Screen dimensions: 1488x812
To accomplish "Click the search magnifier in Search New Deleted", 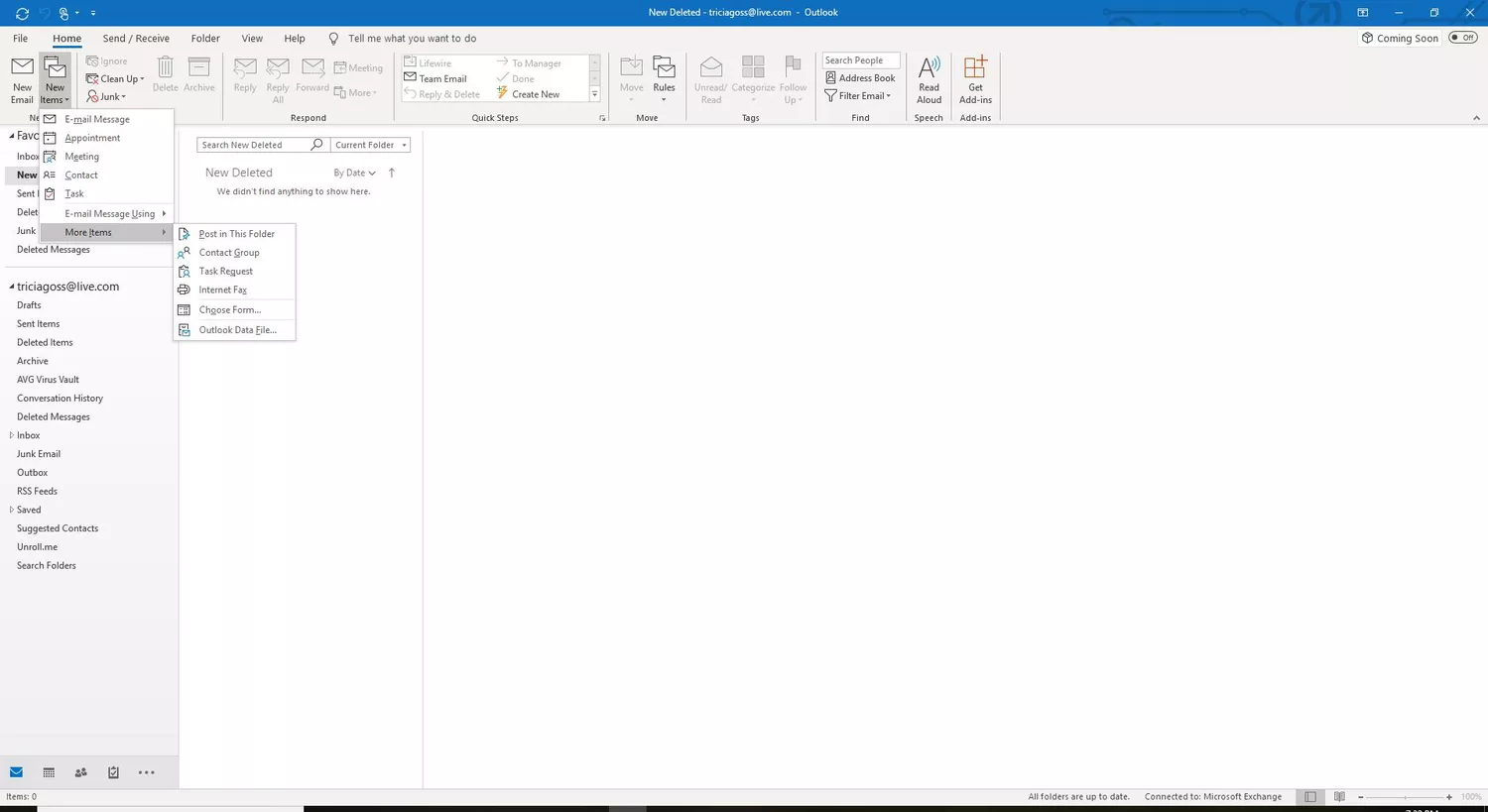I will point(316,145).
